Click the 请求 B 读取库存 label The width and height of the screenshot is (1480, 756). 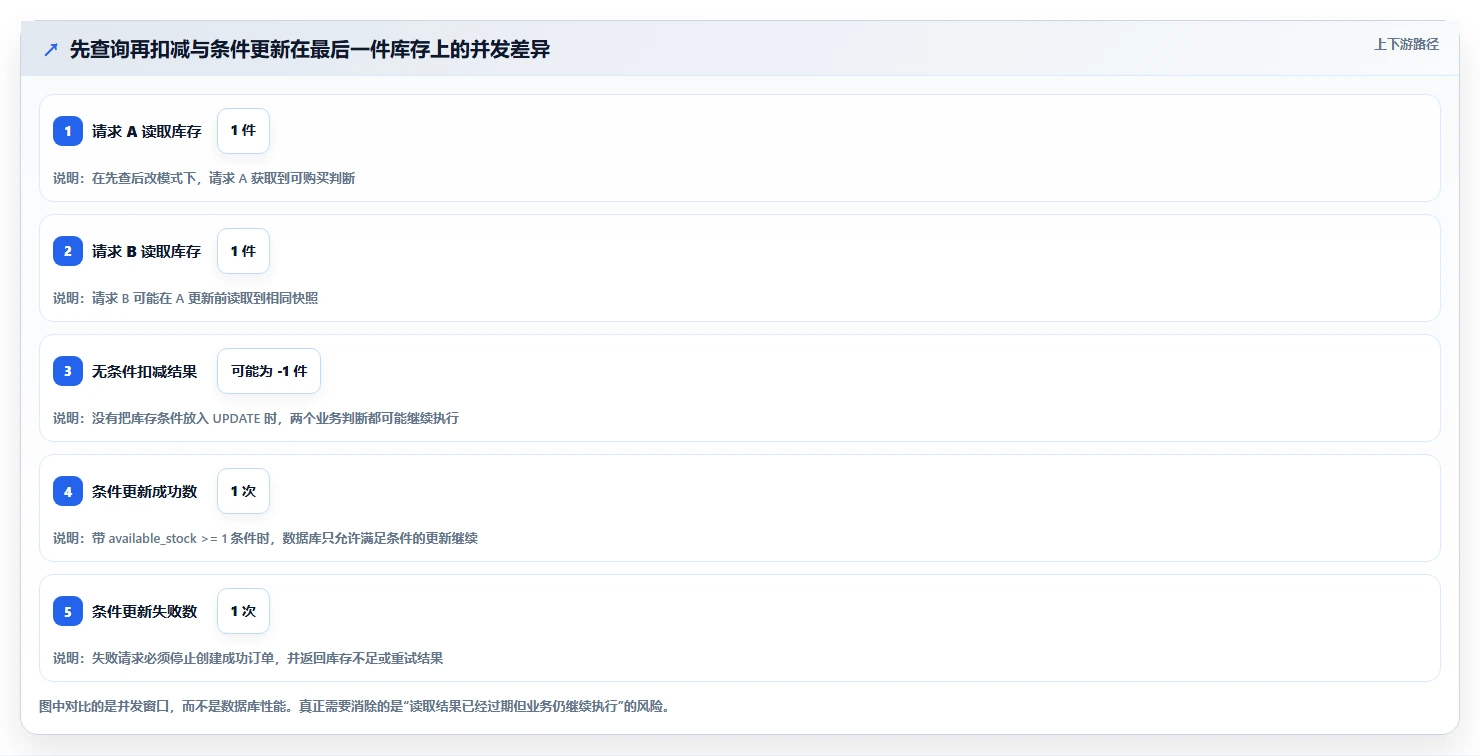tap(147, 251)
